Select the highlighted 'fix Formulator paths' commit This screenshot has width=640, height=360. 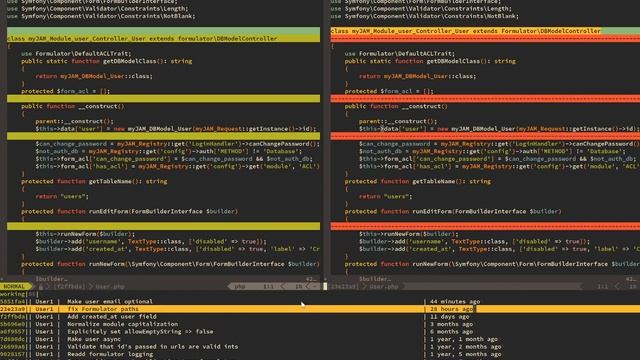click(320, 309)
